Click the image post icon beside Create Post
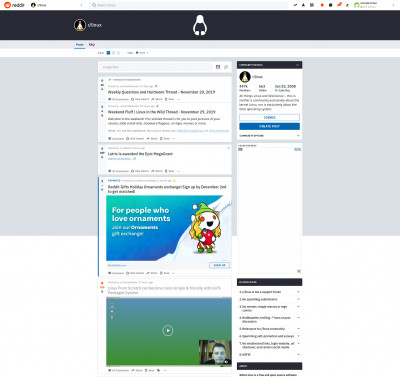Viewport: 400px width, 377px height. pyautogui.click(x=218, y=67)
